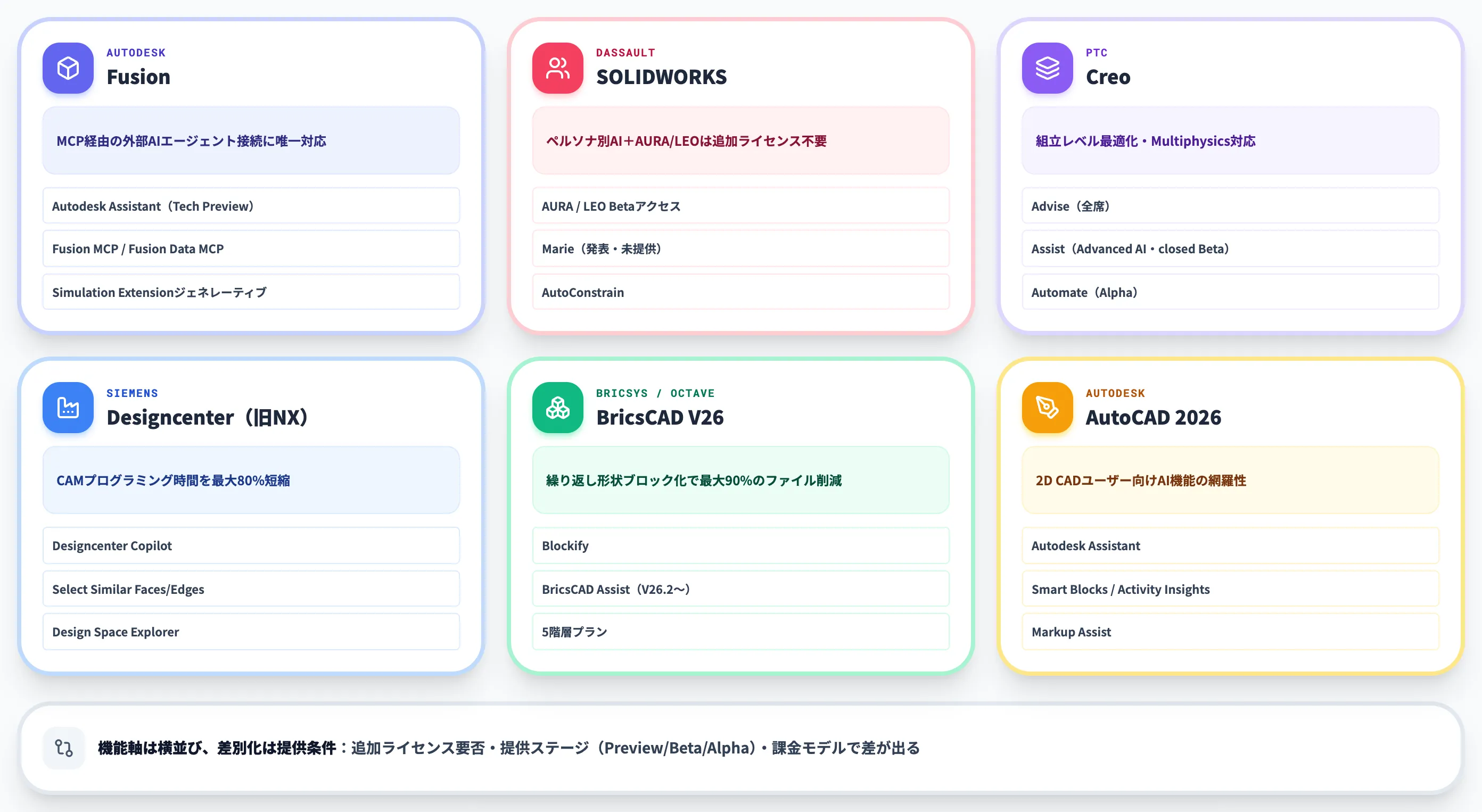Image resolution: width=1482 pixels, height=812 pixels.
Task: Select the Creo card title
Action: click(x=1108, y=77)
